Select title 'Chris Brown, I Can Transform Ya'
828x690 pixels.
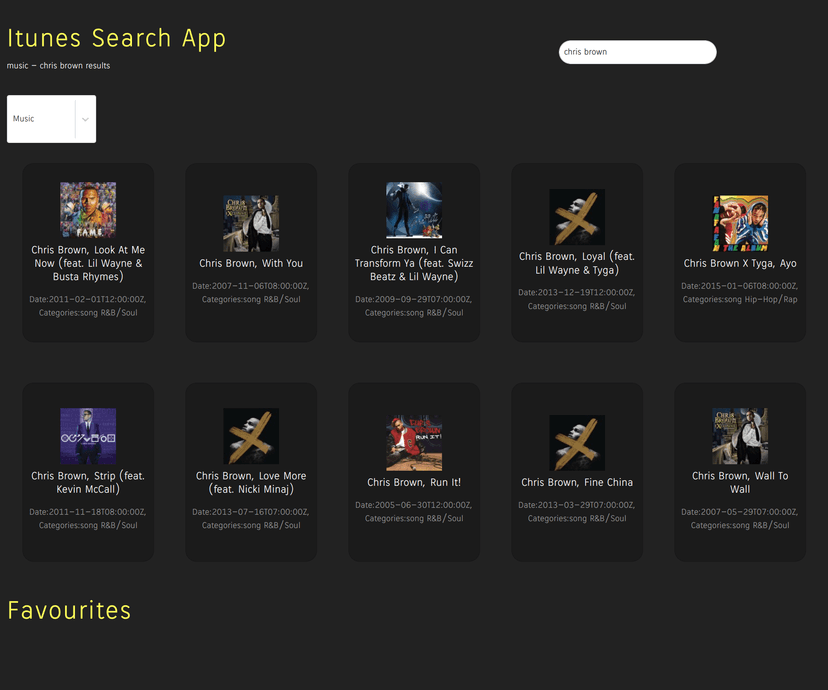click(x=414, y=263)
